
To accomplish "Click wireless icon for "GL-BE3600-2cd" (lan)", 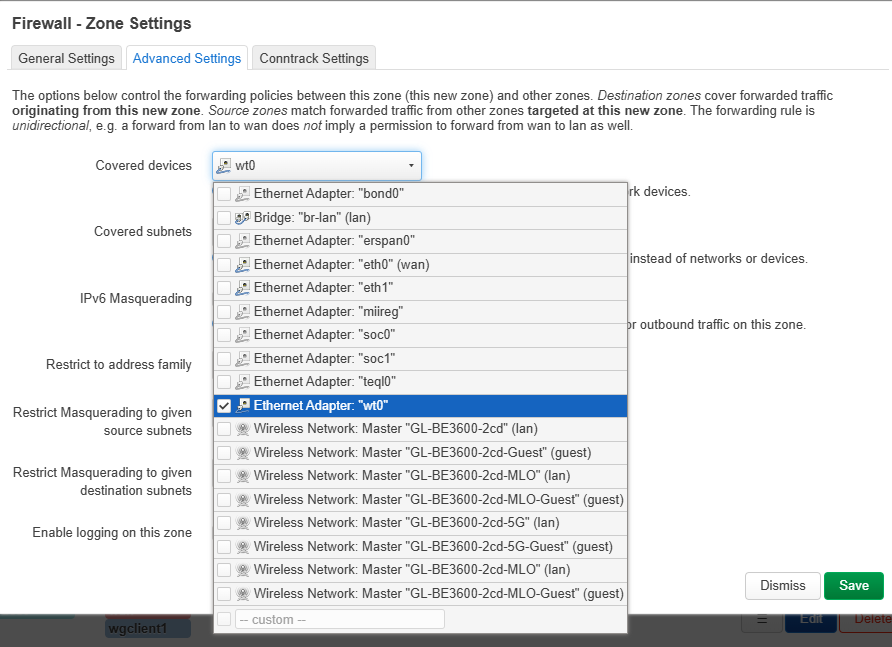I will point(242,429).
